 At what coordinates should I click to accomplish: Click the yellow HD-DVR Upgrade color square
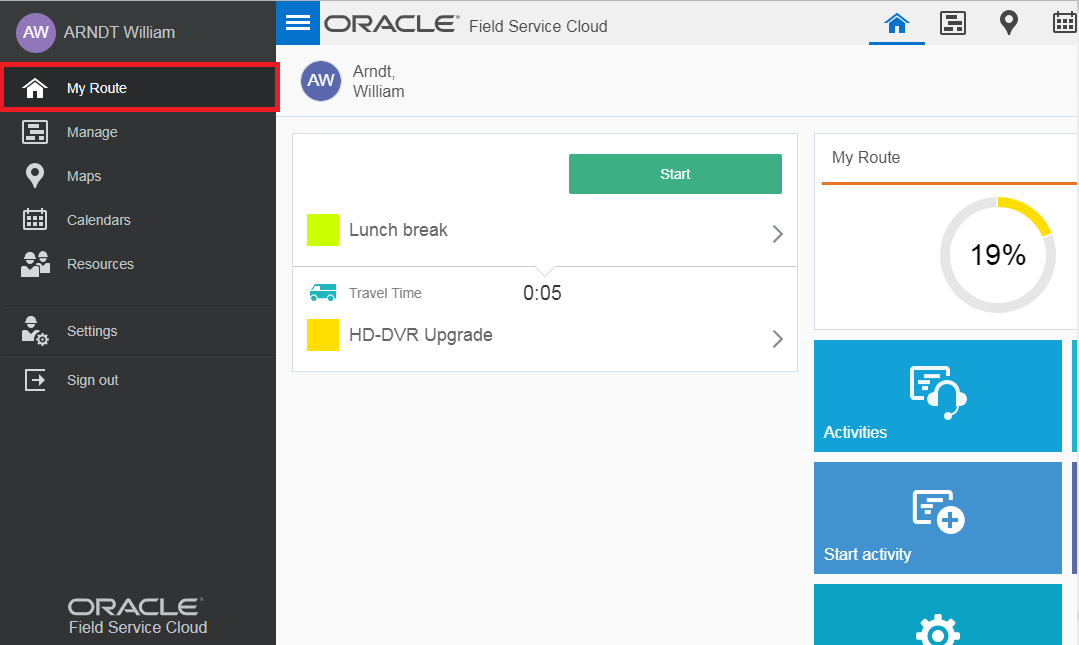(x=323, y=335)
